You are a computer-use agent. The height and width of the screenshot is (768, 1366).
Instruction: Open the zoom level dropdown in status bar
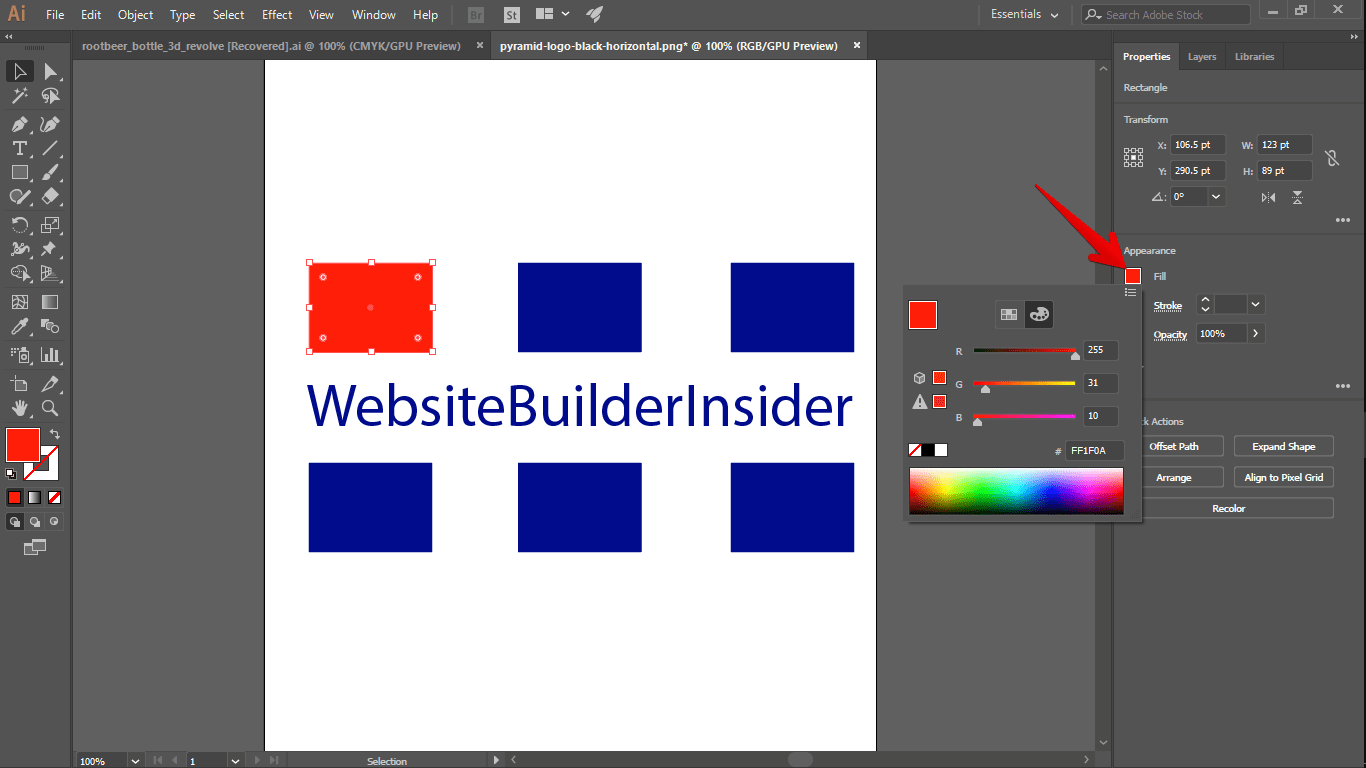coord(135,761)
